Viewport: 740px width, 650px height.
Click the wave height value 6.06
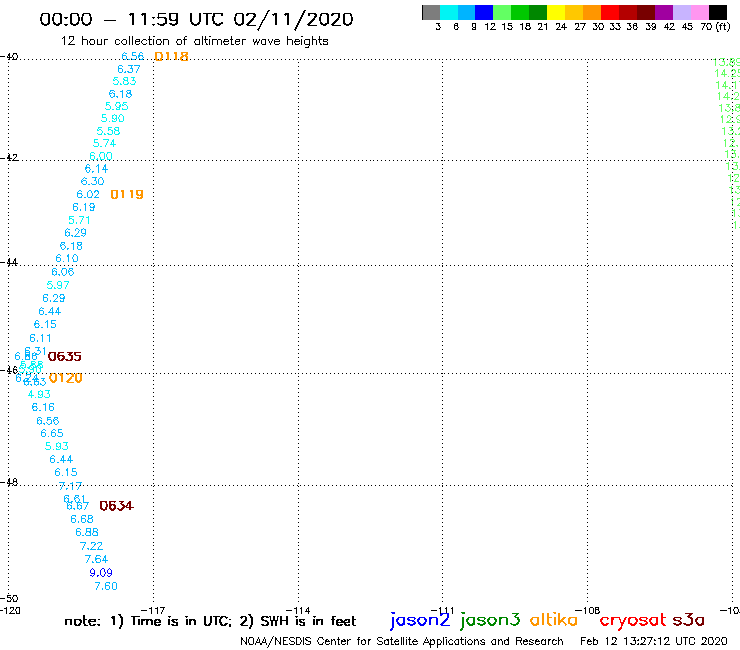[x=63, y=272]
